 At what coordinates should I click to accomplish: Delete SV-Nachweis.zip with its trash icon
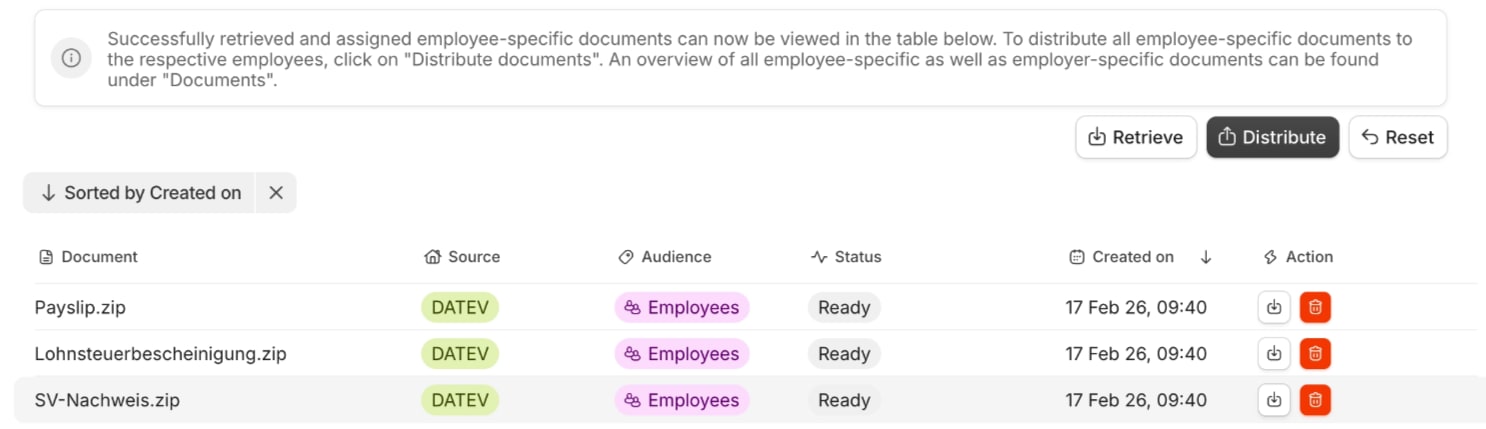click(1315, 400)
